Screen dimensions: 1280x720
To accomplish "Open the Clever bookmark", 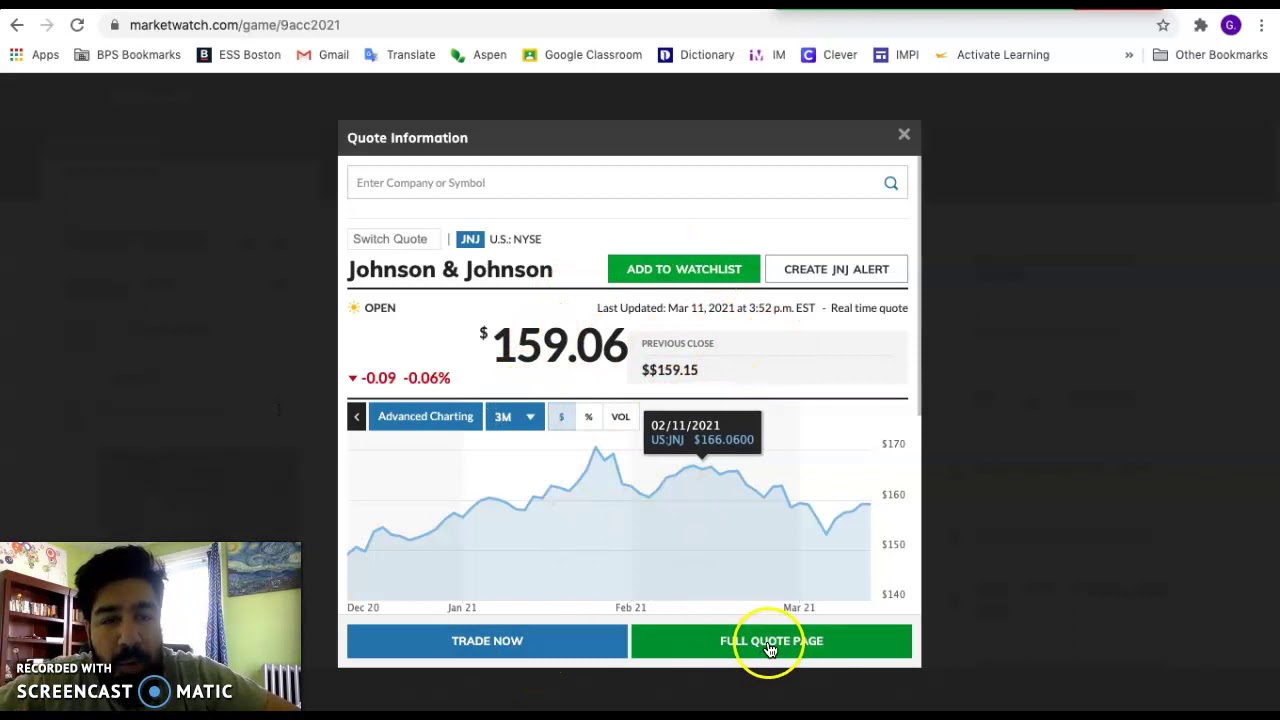I will (x=829, y=55).
